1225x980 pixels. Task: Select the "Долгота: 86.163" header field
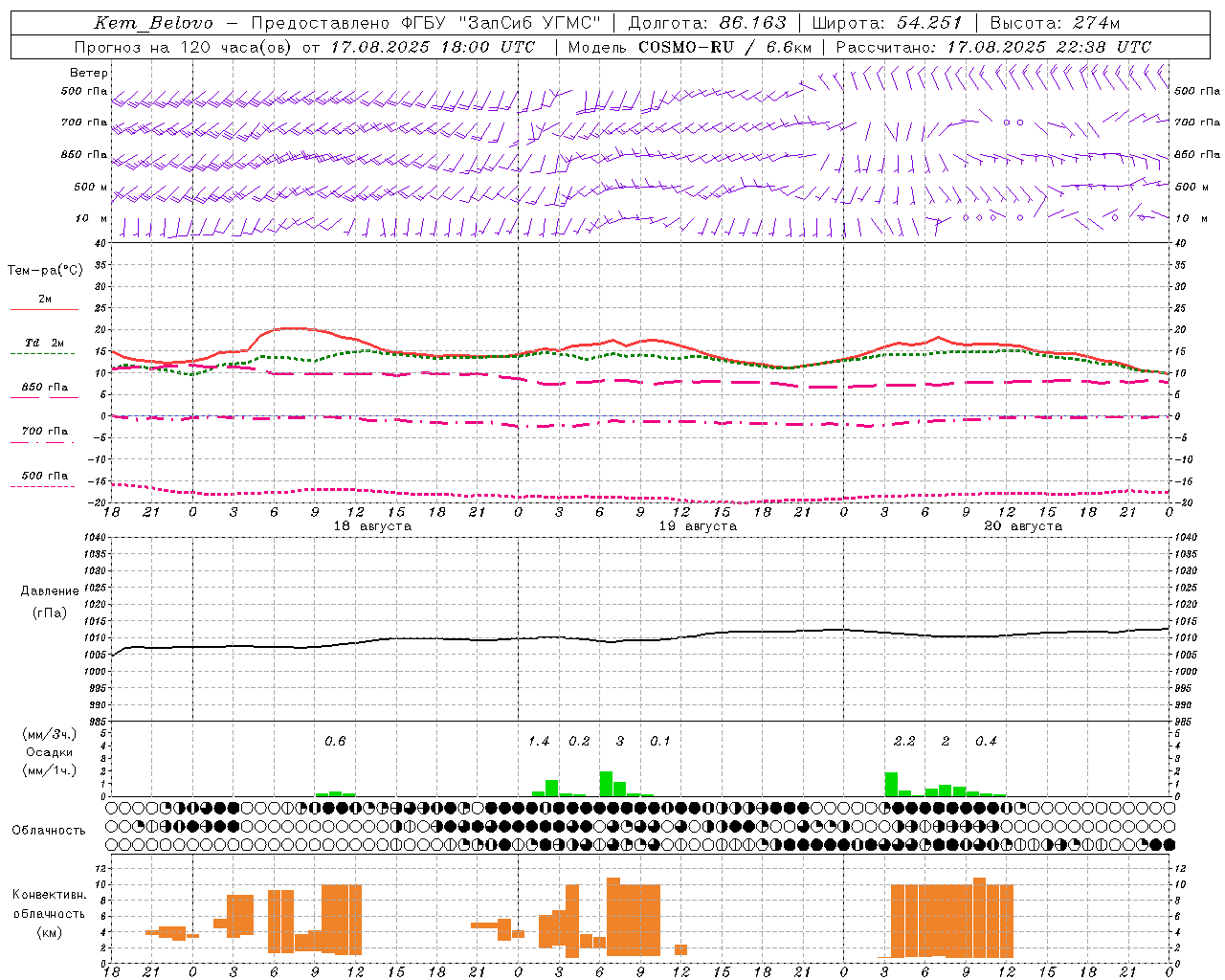(x=707, y=23)
